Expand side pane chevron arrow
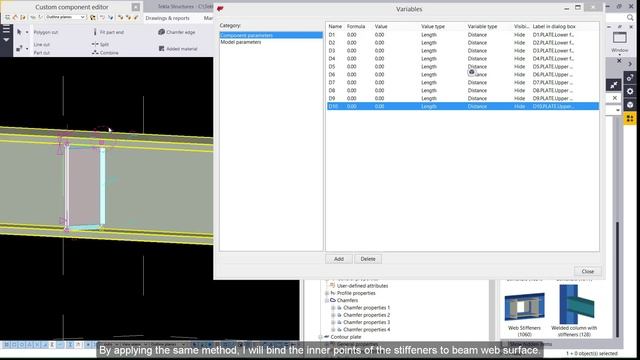 pyautogui.click(x=630, y=64)
